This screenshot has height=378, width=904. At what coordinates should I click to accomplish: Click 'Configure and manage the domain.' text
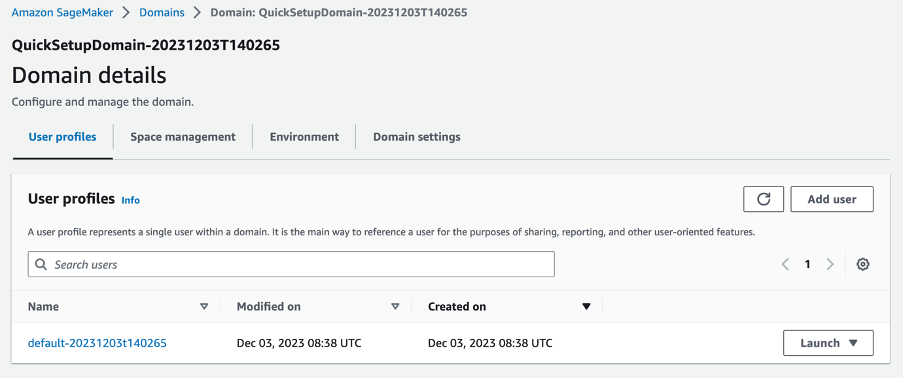point(103,103)
